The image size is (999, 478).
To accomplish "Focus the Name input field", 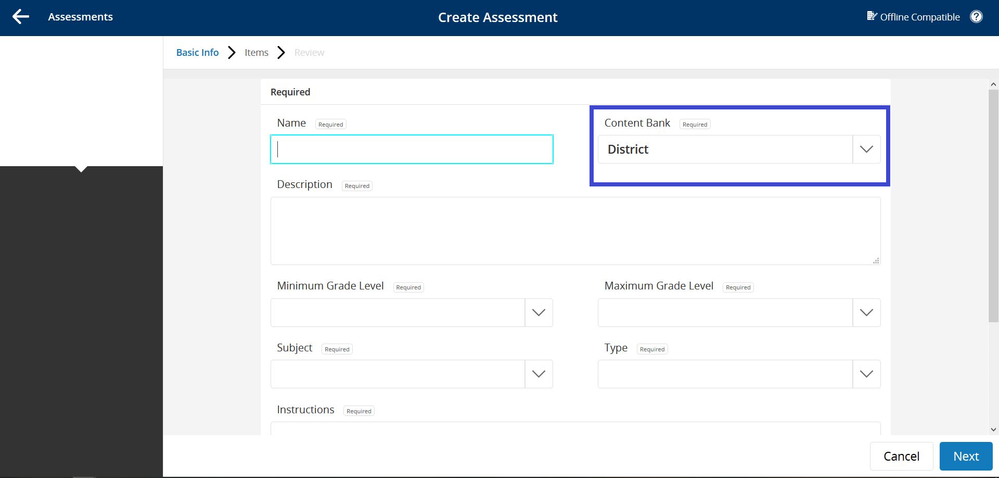I will click(412, 149).
